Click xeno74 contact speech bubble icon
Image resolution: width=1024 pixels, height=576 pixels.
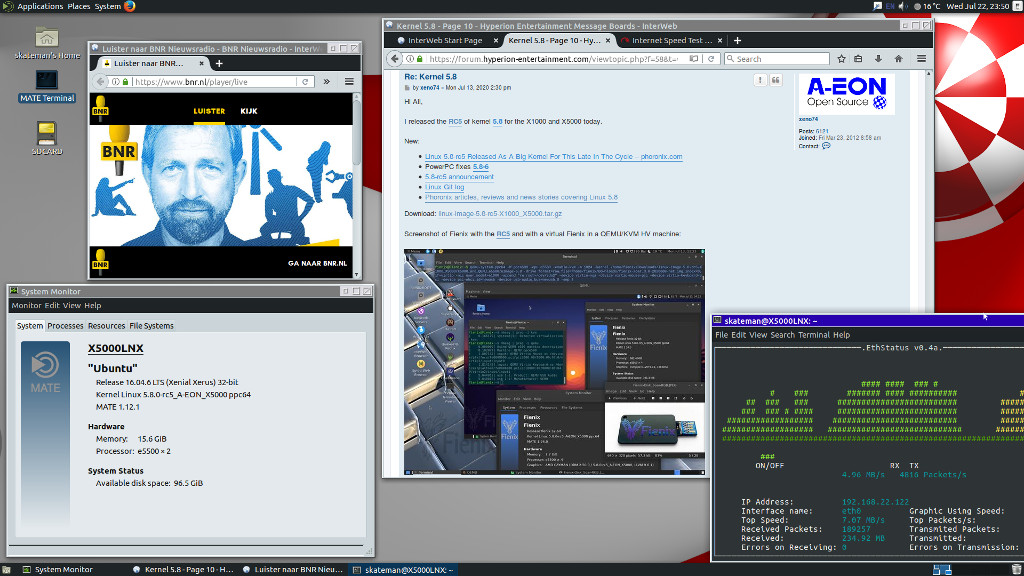(x=826, y=146)
